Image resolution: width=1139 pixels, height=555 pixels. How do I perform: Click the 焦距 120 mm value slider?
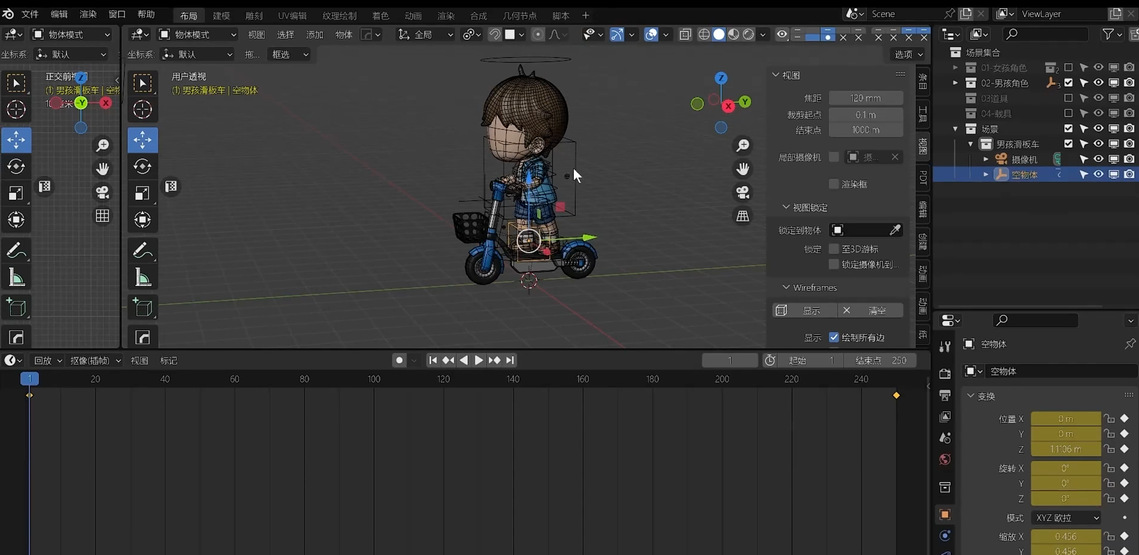(x=866, y=98)
